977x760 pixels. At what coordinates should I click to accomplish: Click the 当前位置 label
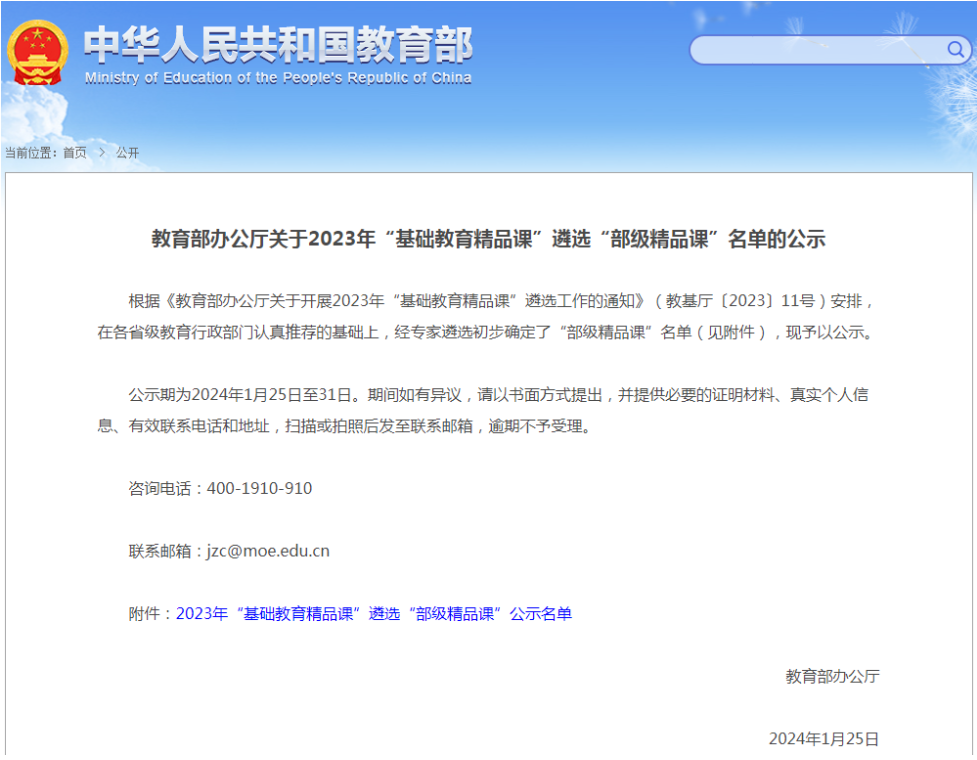(30, 153)
